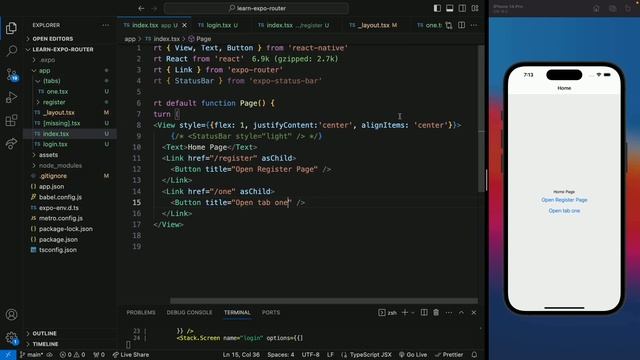Split the terminal pane
Image resolution: width=640 pixels, height=360 pixels.
424,312
